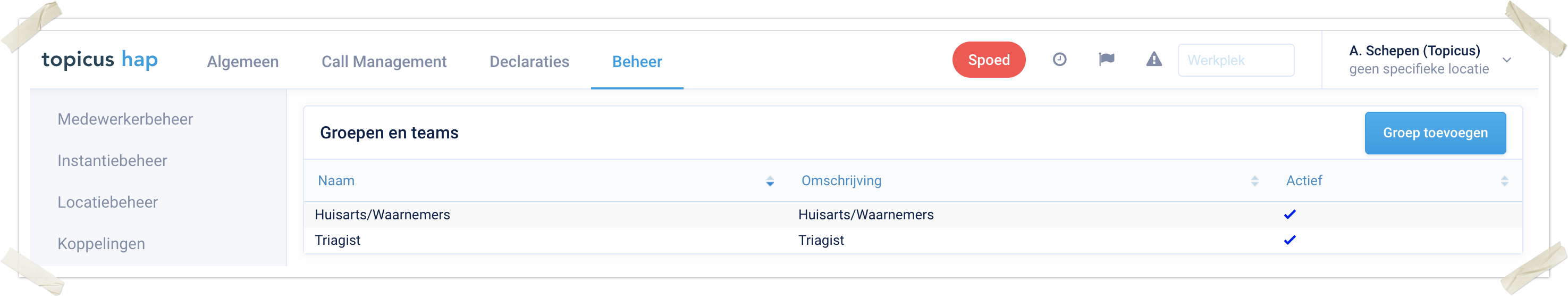
Task: Toggle Actief checkmark for Triagist
Action: pyautogui.click(x=1290, y=240)
